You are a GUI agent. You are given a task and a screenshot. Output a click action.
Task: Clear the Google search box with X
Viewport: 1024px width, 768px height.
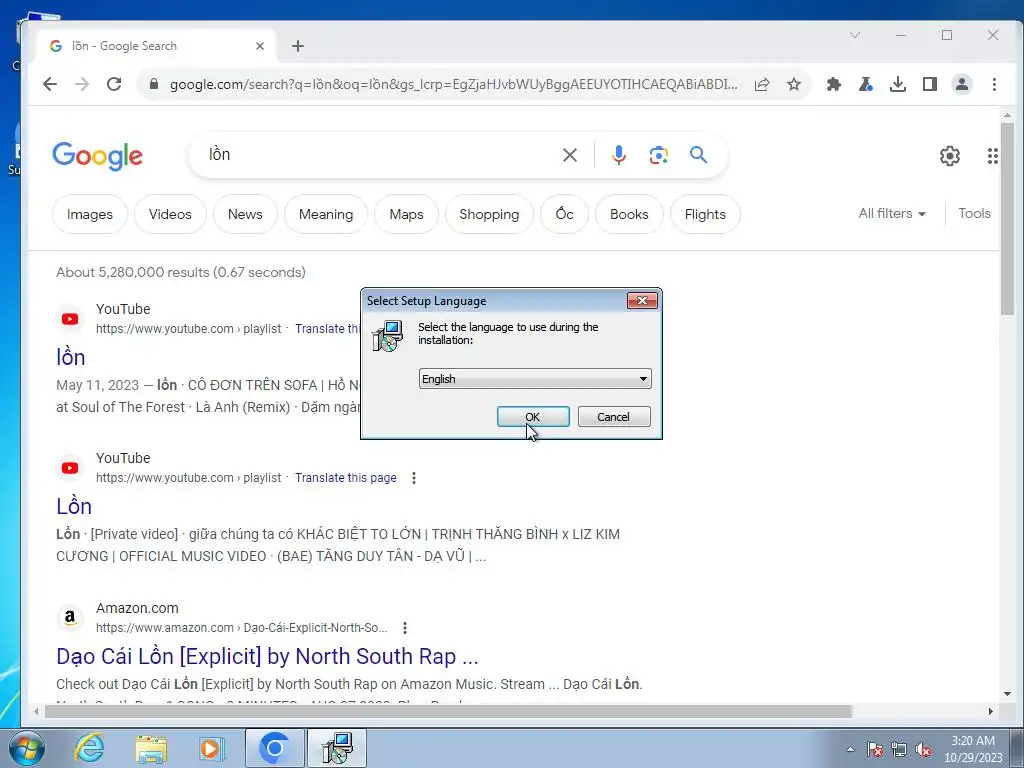[x=569, y=155]
